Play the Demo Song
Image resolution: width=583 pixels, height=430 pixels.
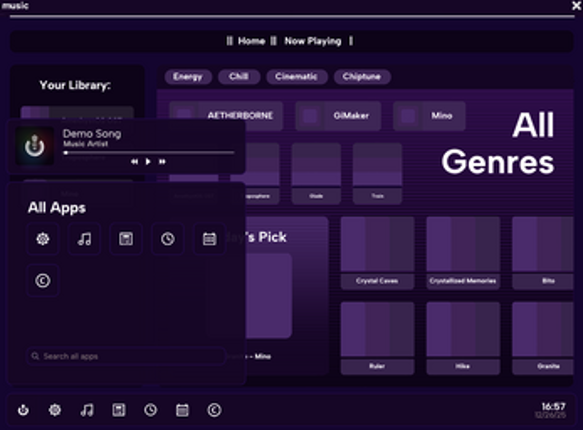tap(148, 162)
